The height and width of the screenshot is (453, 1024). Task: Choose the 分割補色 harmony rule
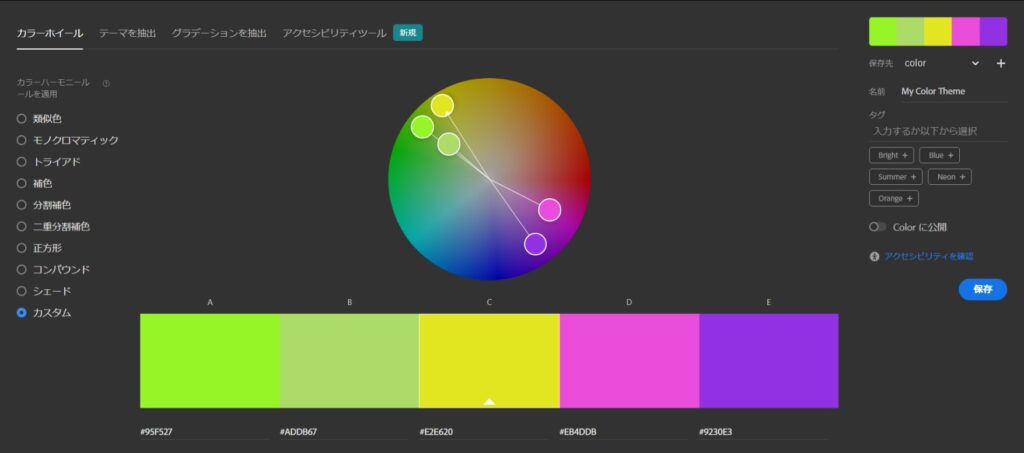click(x=44, y=205)
